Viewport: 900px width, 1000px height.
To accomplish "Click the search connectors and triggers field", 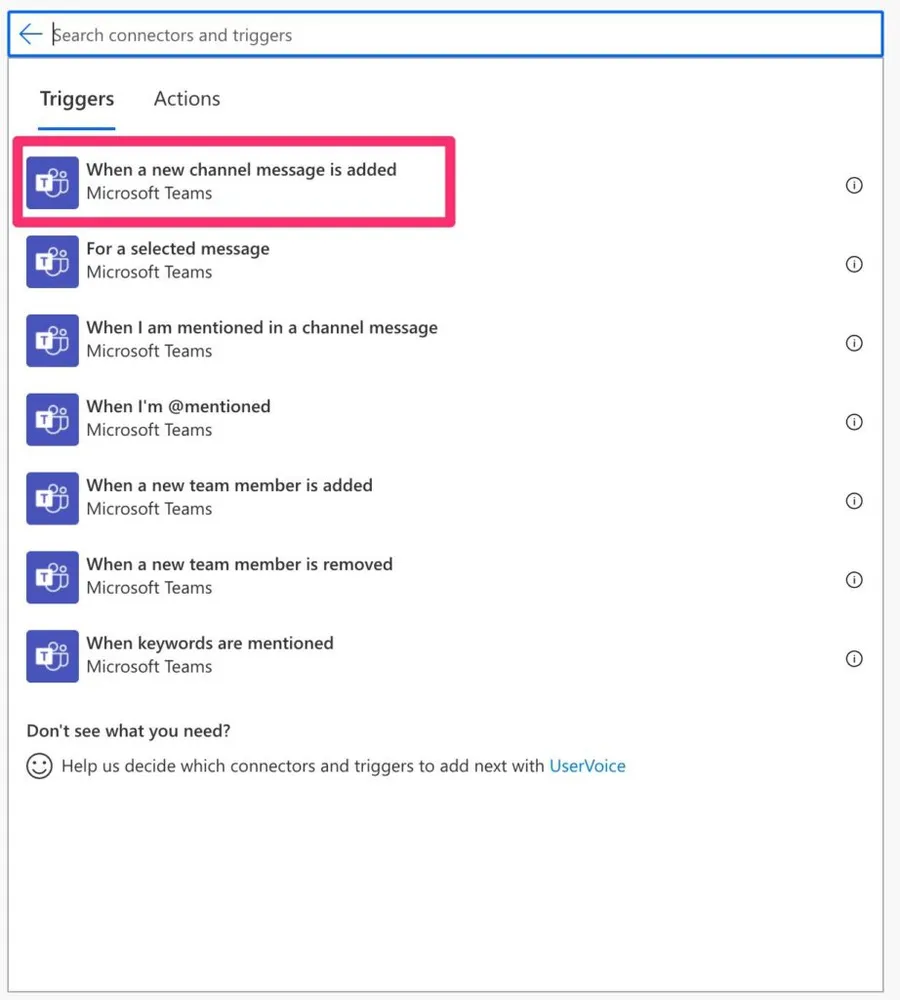I will coord(460,35).
